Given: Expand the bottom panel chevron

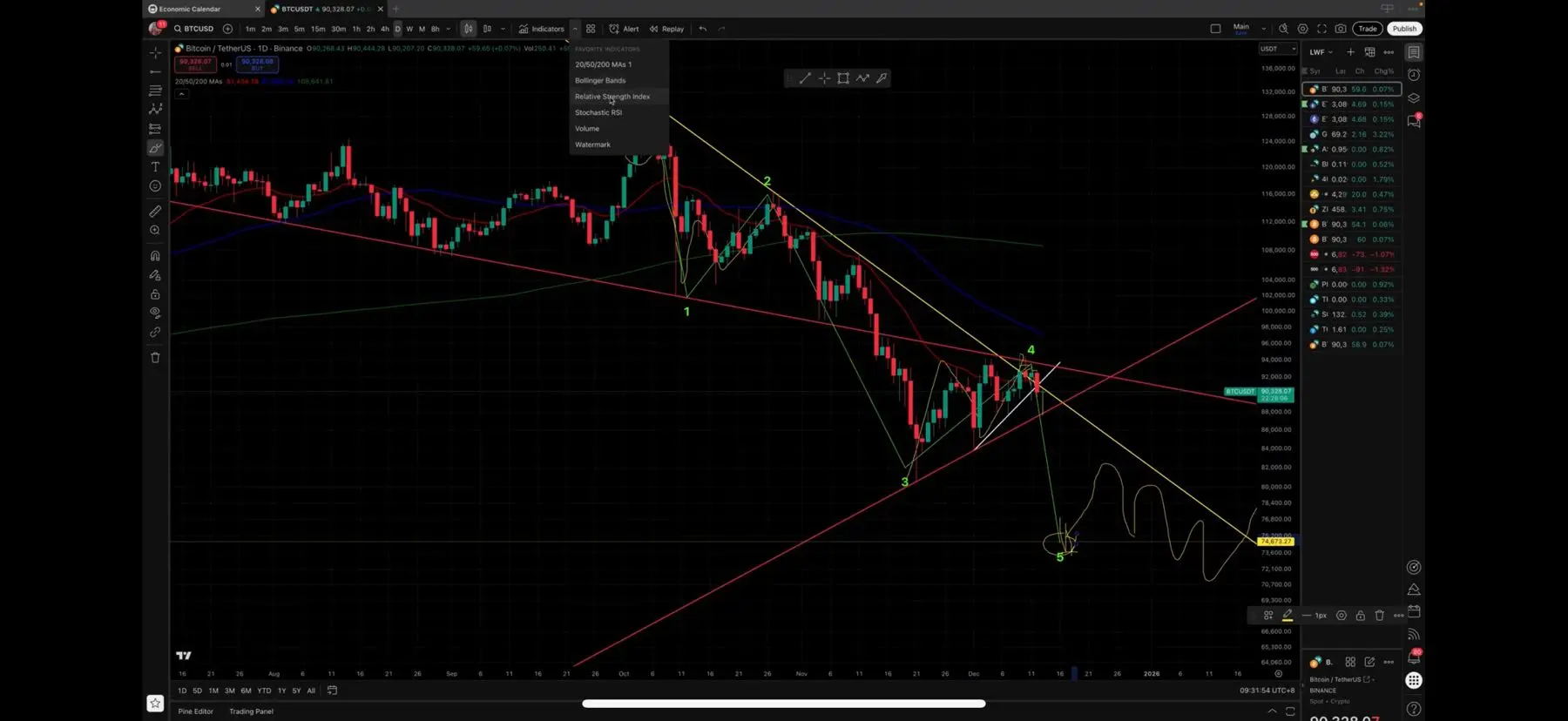Looking at the screenshot, I should (x=1272, y=711).
